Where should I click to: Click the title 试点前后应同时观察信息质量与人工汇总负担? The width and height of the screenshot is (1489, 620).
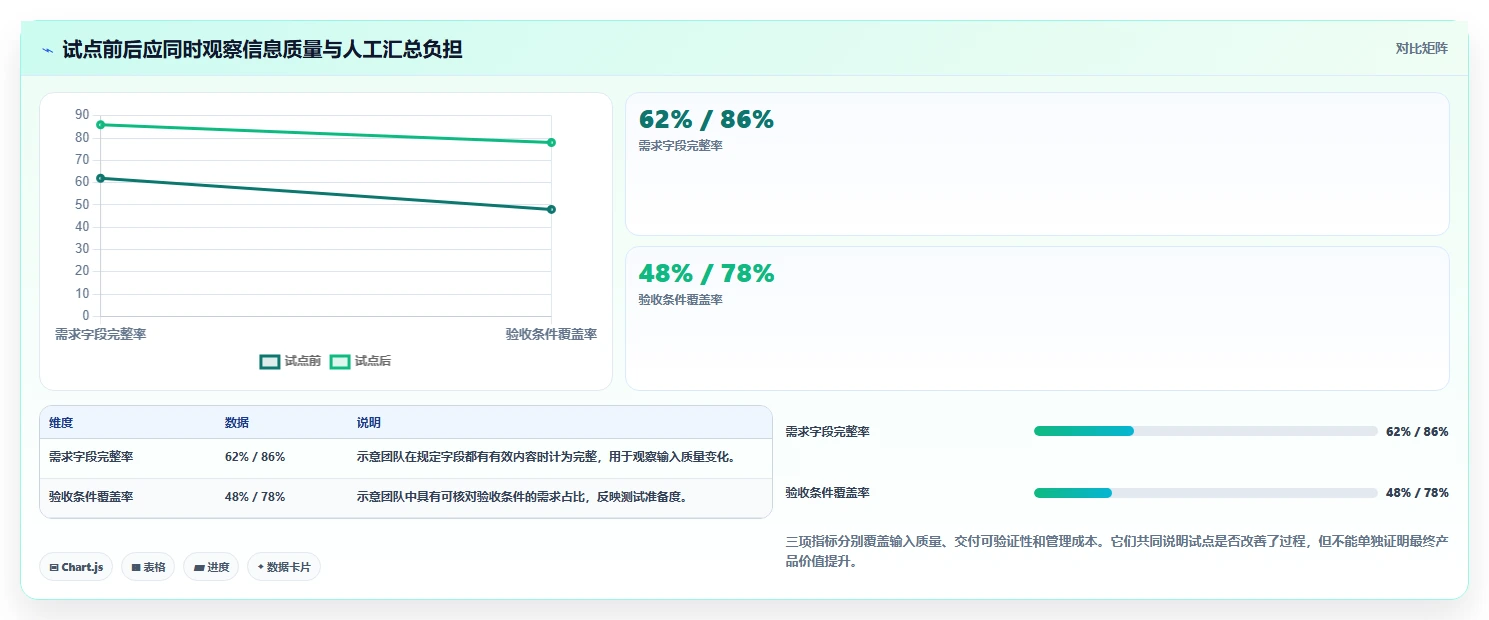[262, 49]
